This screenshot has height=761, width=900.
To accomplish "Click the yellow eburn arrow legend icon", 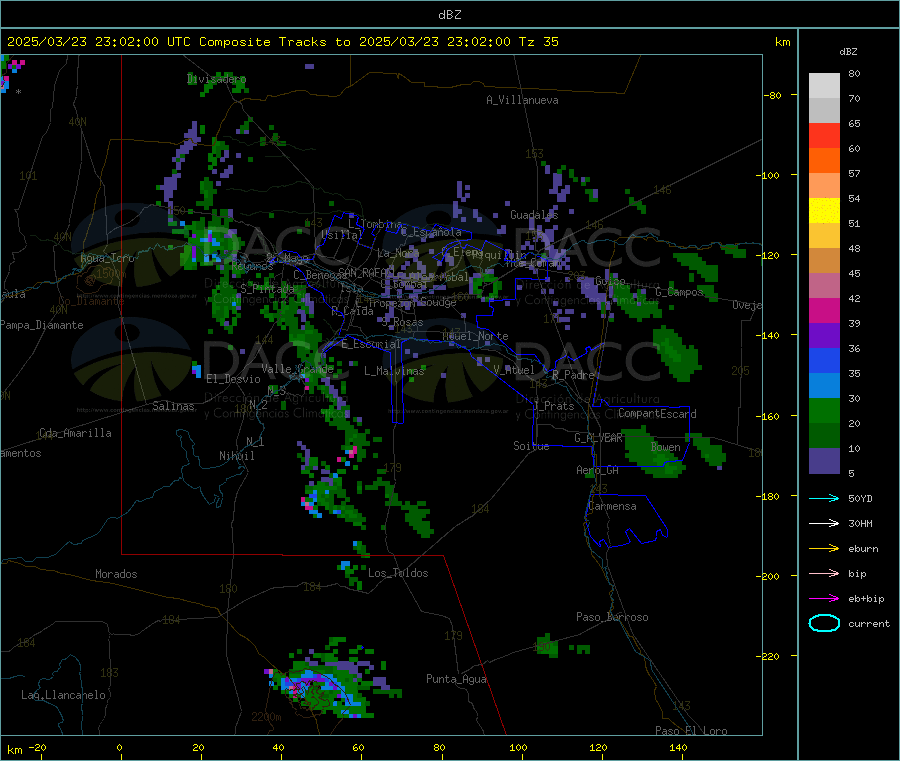I will pos(824,549).
